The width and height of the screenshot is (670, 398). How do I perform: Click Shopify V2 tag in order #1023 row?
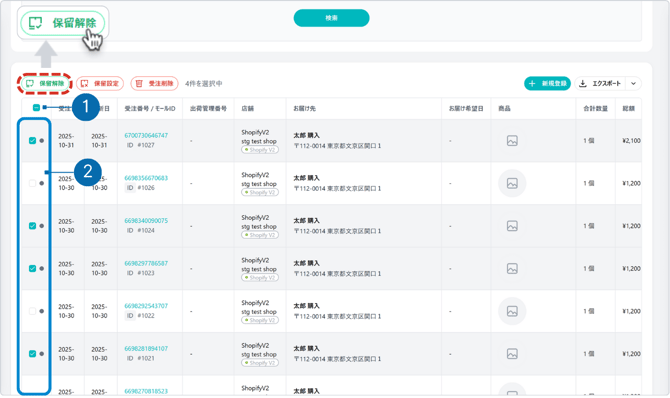(260, 277)
